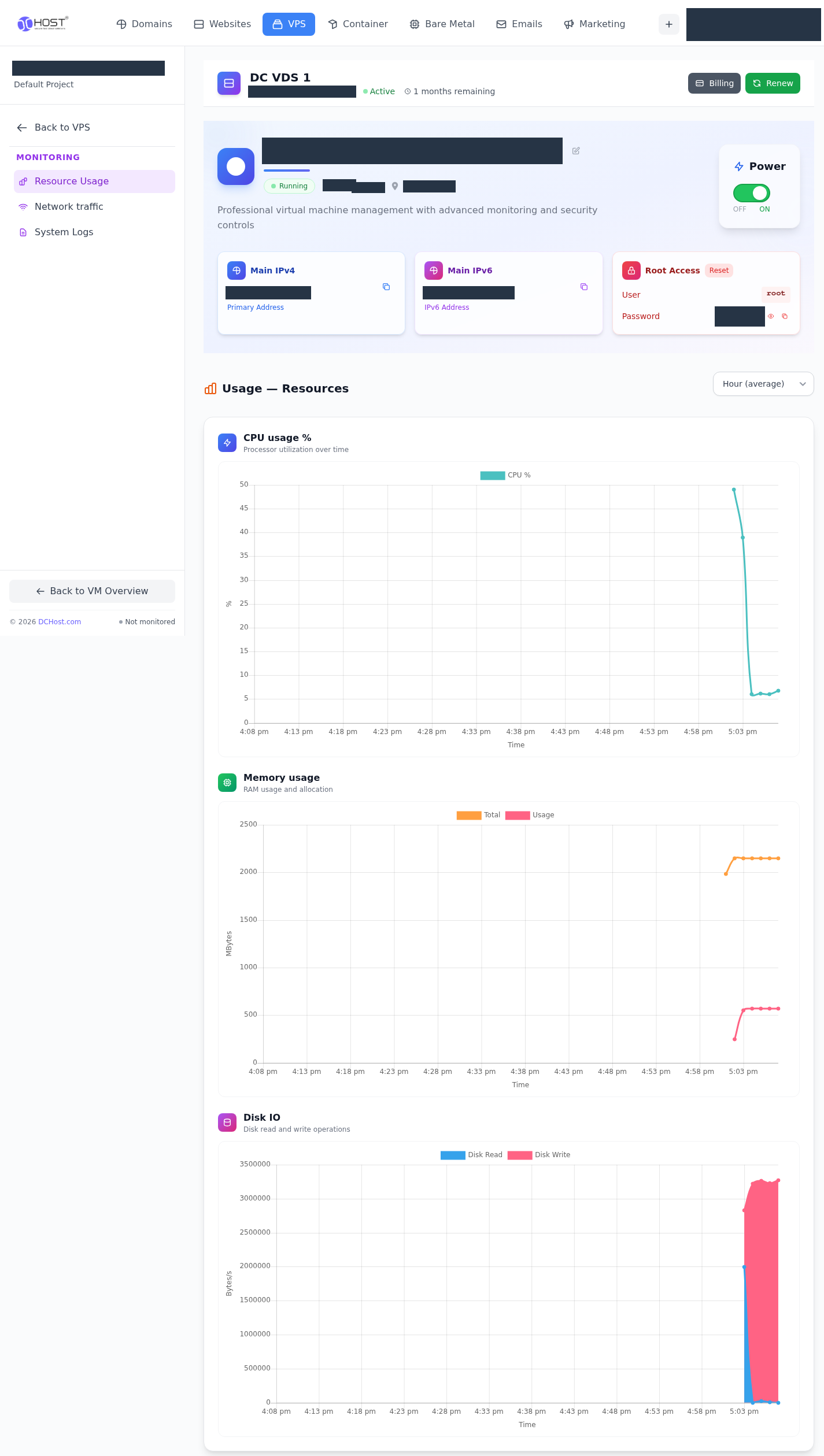Viewport: 824px width, 1456px height.
Task: Open Network traffic monitoring
Action: tap(94, 206)
